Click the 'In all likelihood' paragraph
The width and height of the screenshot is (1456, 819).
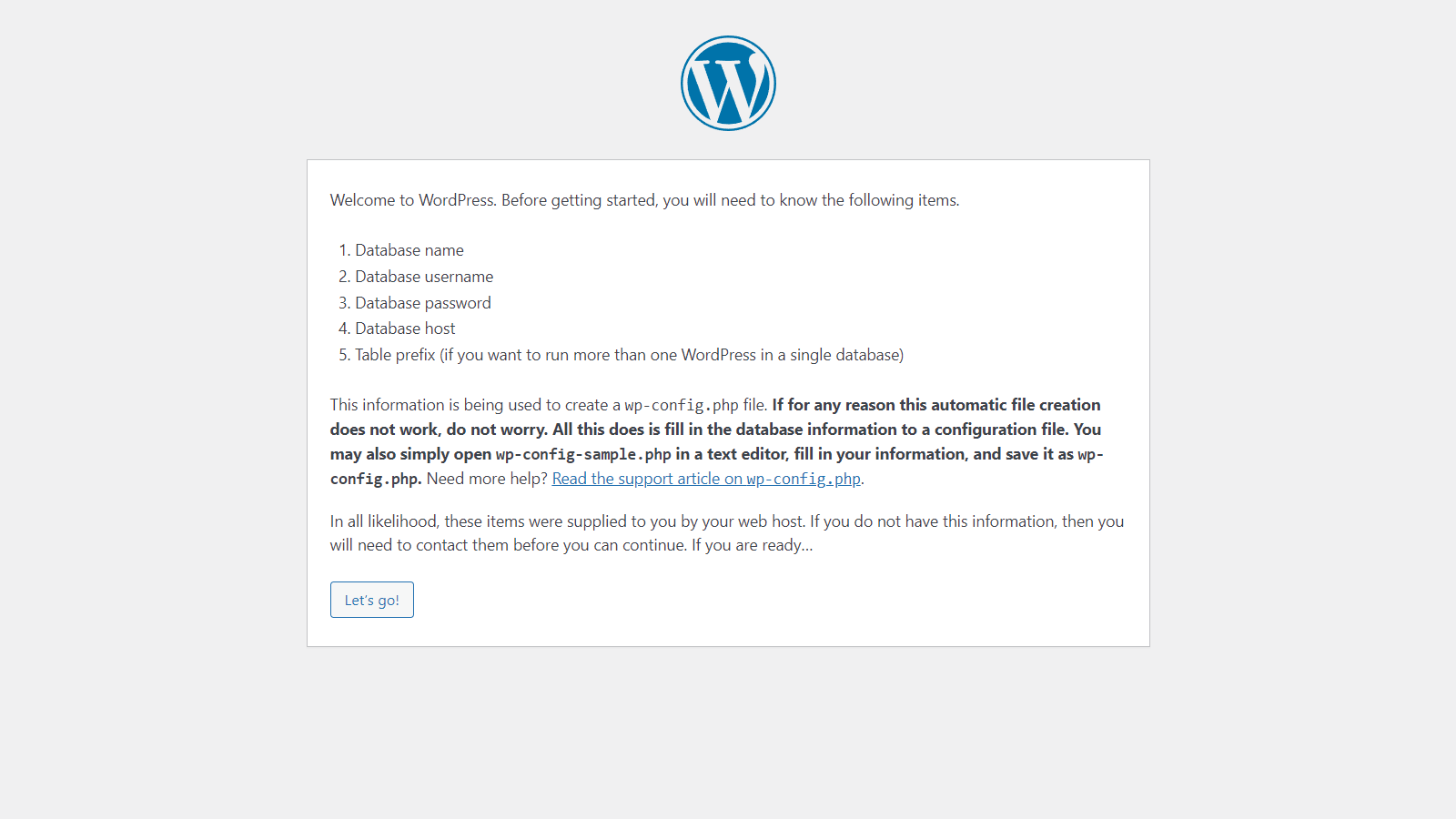pos(727,533)
